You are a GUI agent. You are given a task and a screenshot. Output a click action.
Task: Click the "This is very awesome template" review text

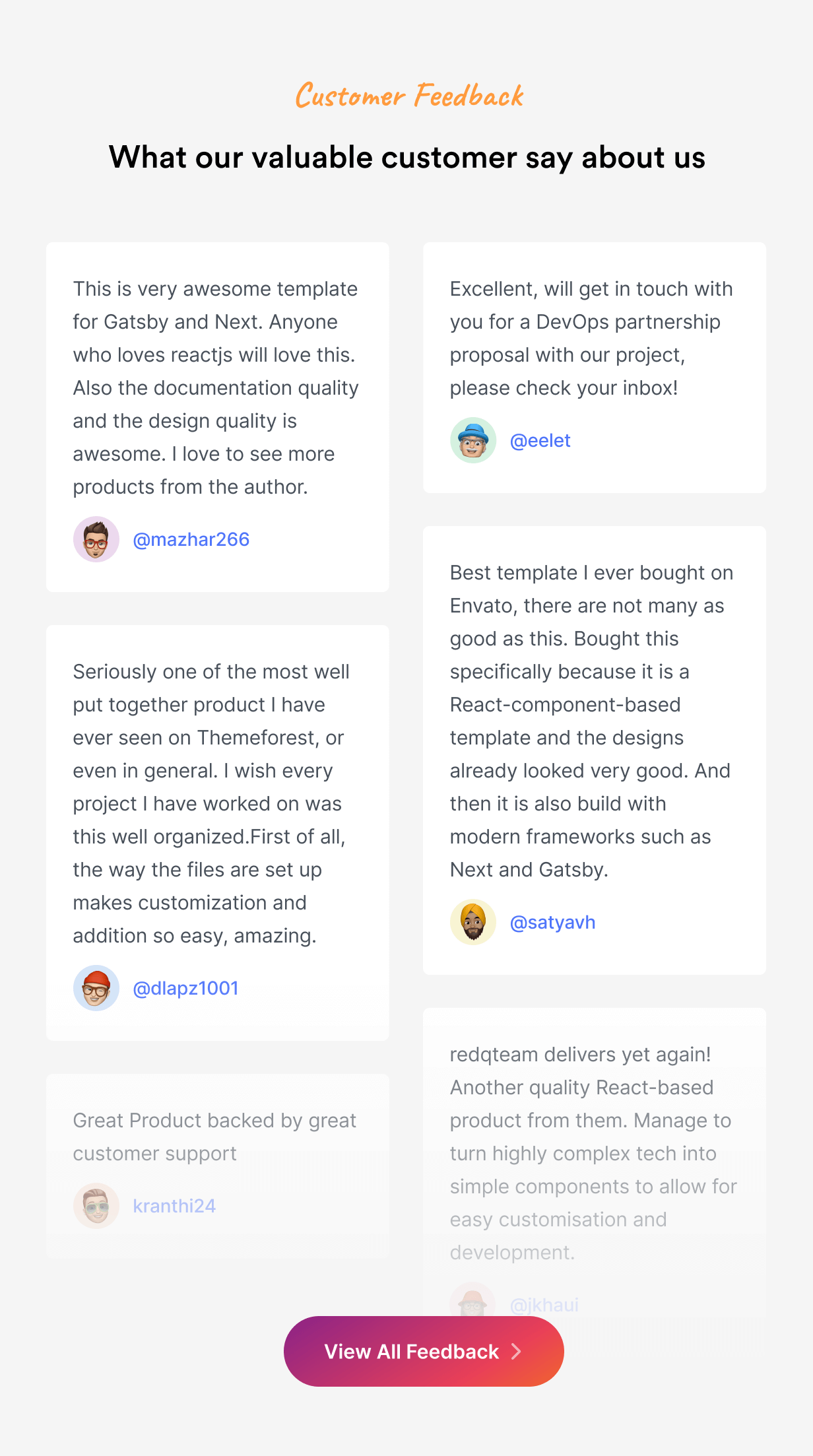pyautogui.click(x=216, y=387)
